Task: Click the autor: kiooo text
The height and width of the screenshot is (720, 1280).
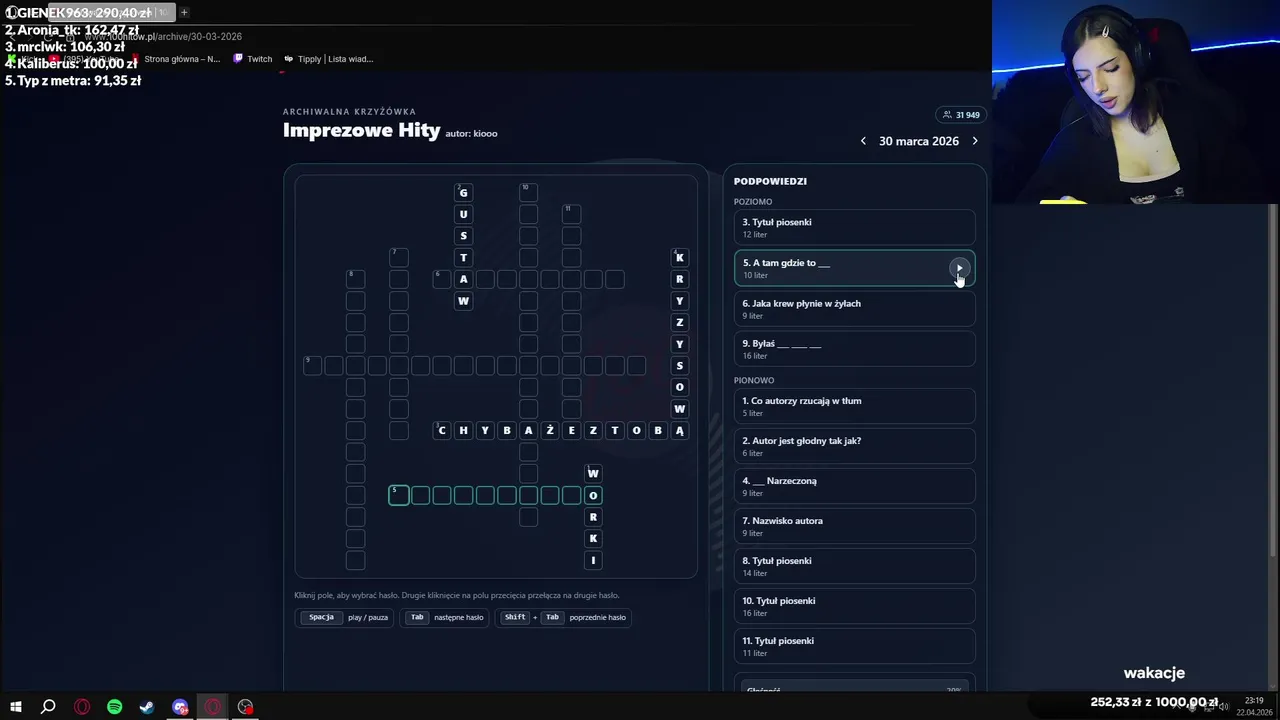Action: pyautogui.click(x=471, y=133)
